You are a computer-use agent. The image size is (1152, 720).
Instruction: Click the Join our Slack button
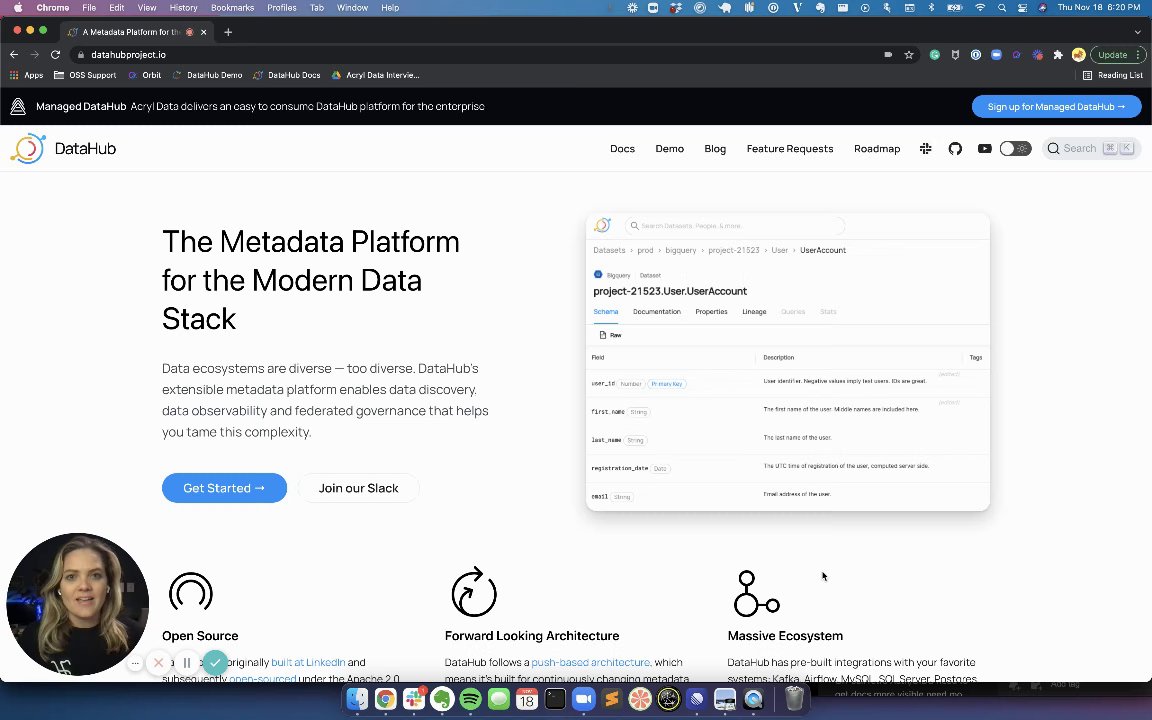pyautogui.click(x=359, y=488)
